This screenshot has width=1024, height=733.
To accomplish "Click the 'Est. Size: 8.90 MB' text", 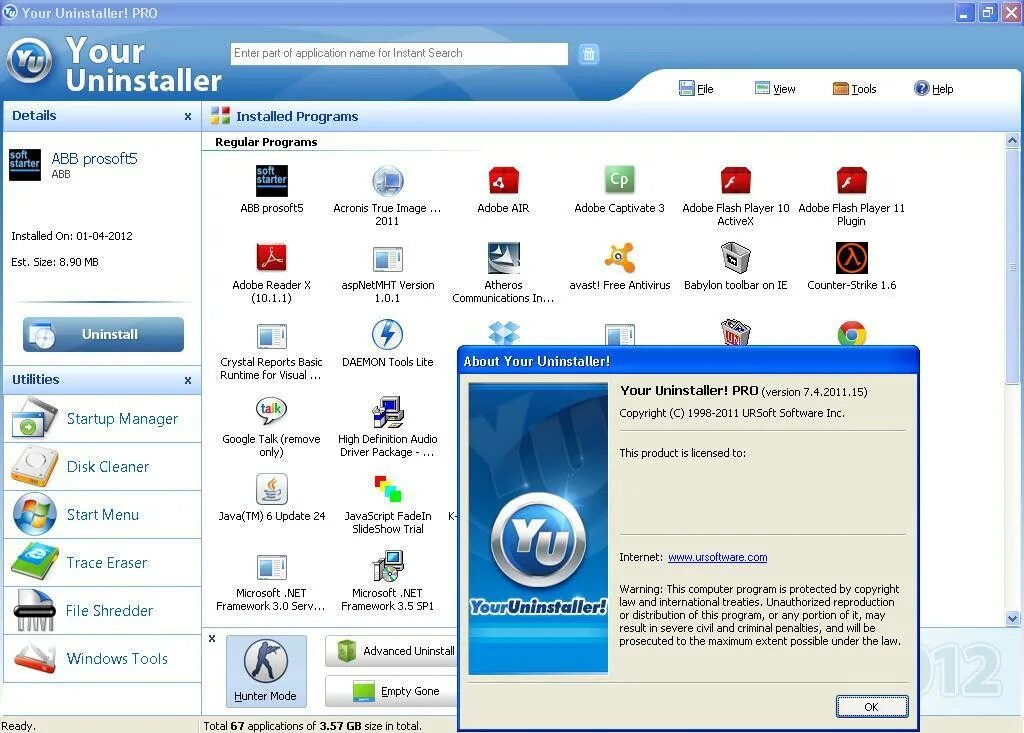I will pos(55,262).
